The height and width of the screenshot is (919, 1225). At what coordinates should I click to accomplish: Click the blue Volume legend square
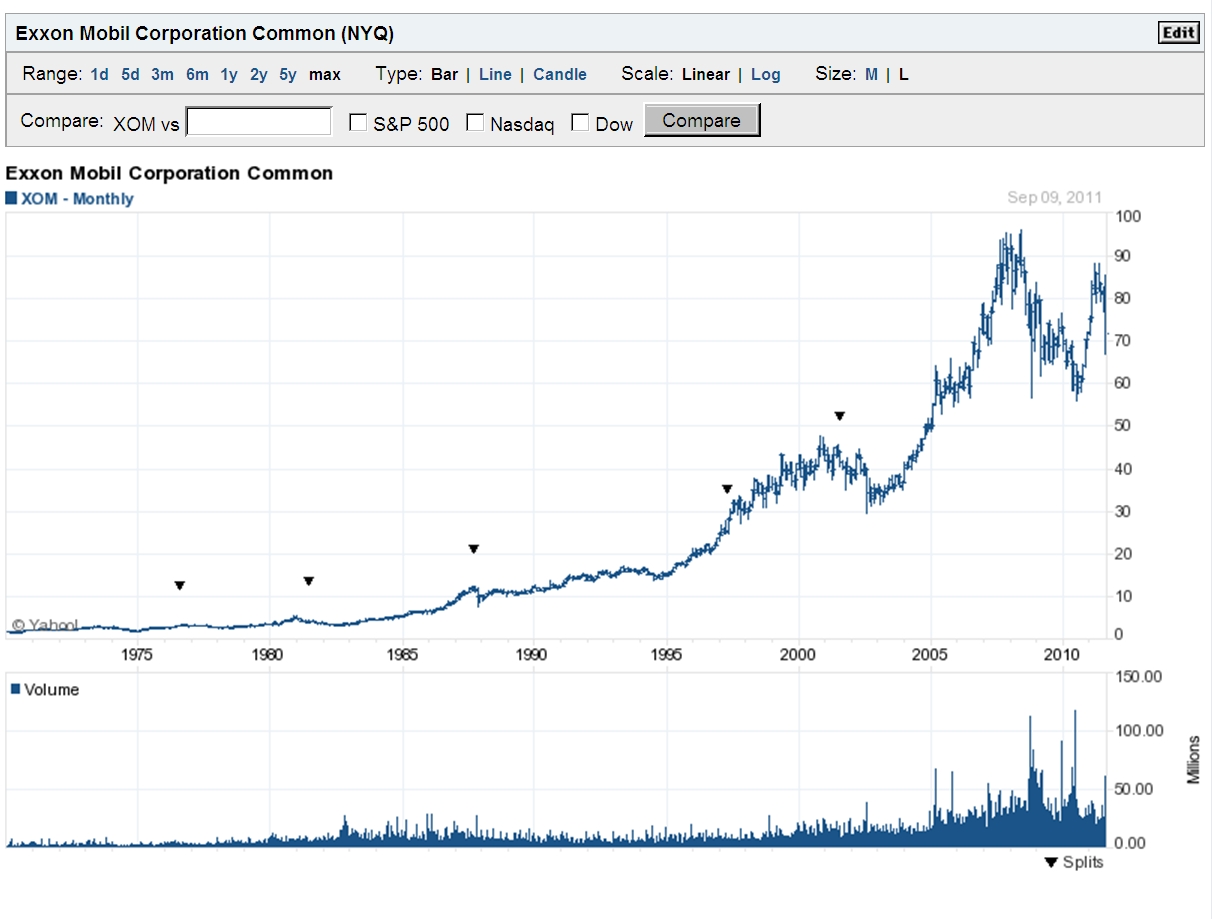[x=15, y=689]
